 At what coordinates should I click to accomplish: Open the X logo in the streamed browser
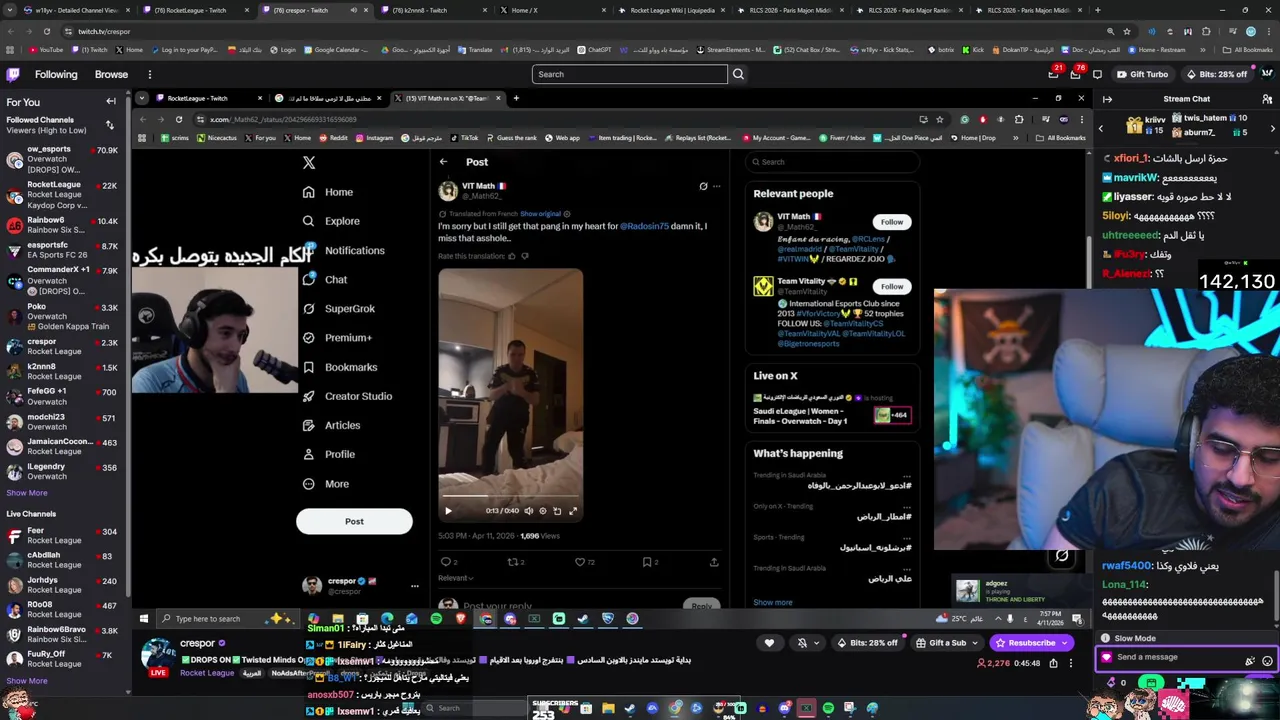point(309,162)
